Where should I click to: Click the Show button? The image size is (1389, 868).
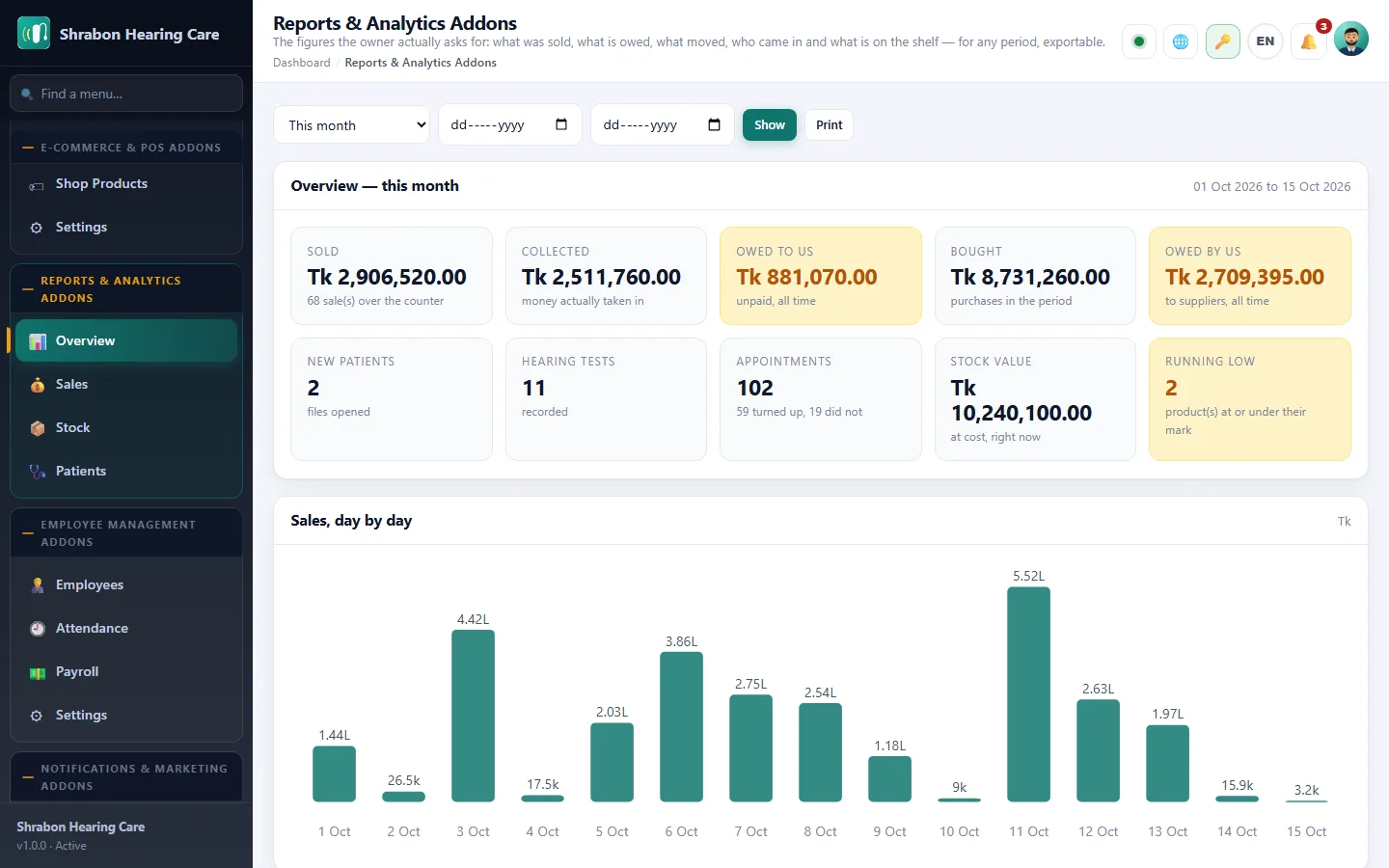coord(770,124)
